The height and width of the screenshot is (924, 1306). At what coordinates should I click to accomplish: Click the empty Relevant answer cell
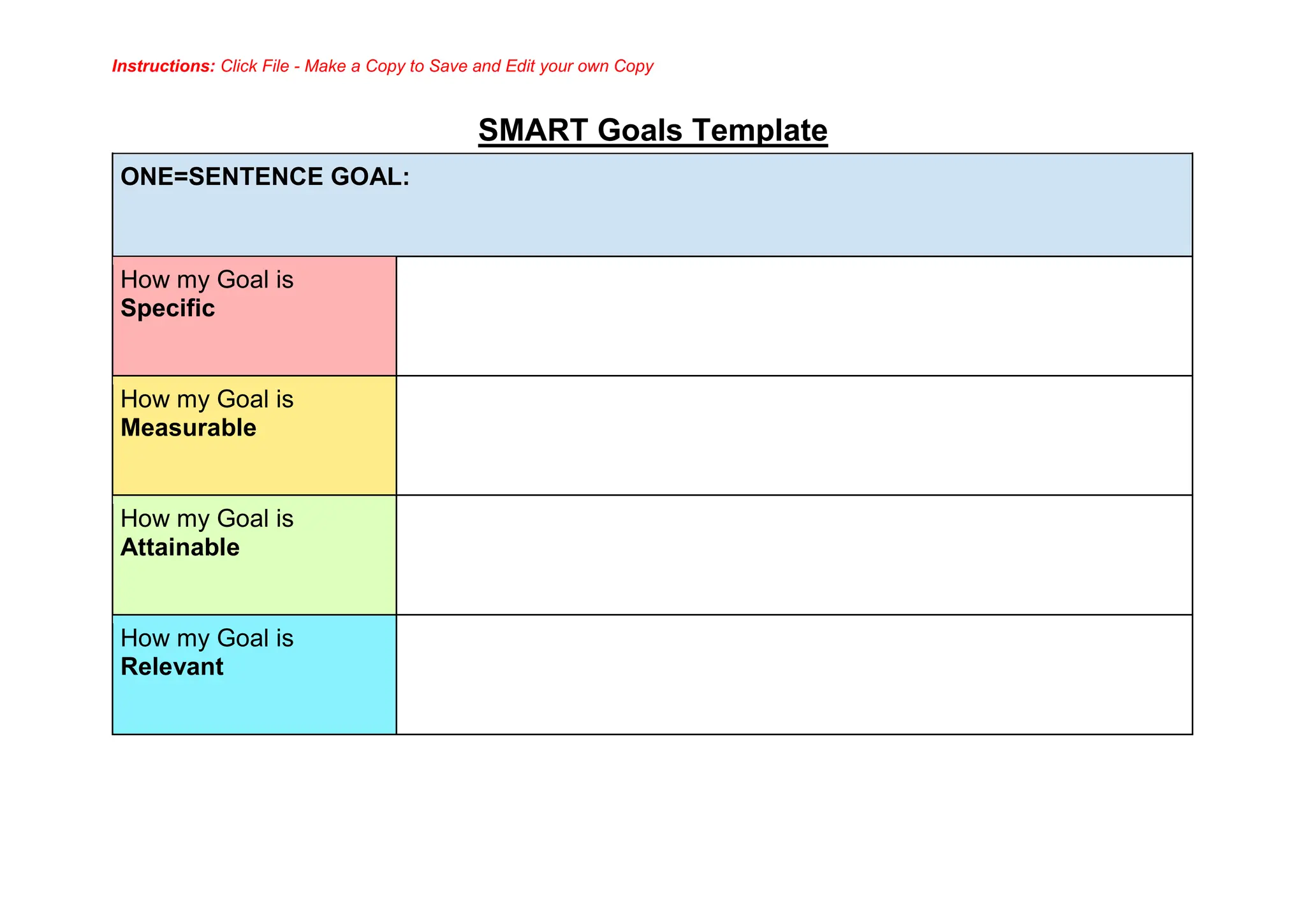click(x=794, y=675)
